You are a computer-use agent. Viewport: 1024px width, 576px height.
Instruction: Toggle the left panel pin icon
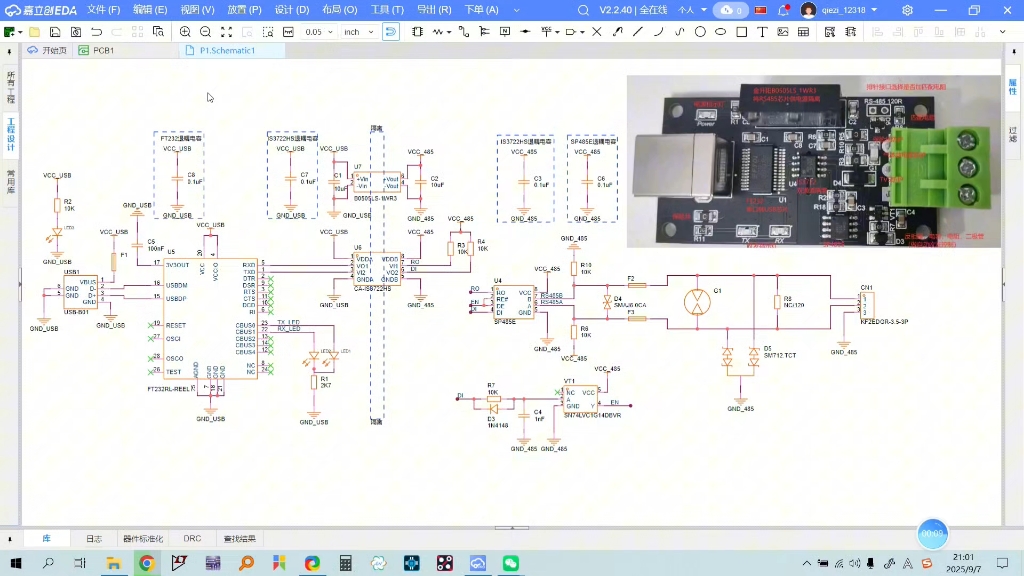[10, 50]
